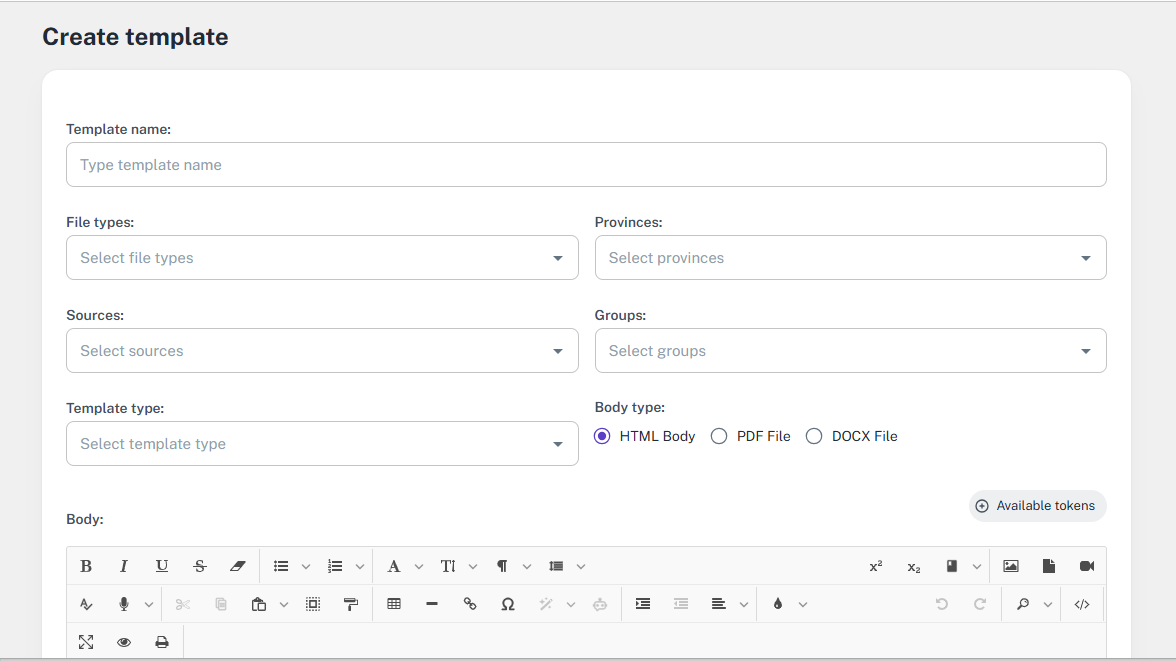Open the Template type dropdown

point(322,444)
